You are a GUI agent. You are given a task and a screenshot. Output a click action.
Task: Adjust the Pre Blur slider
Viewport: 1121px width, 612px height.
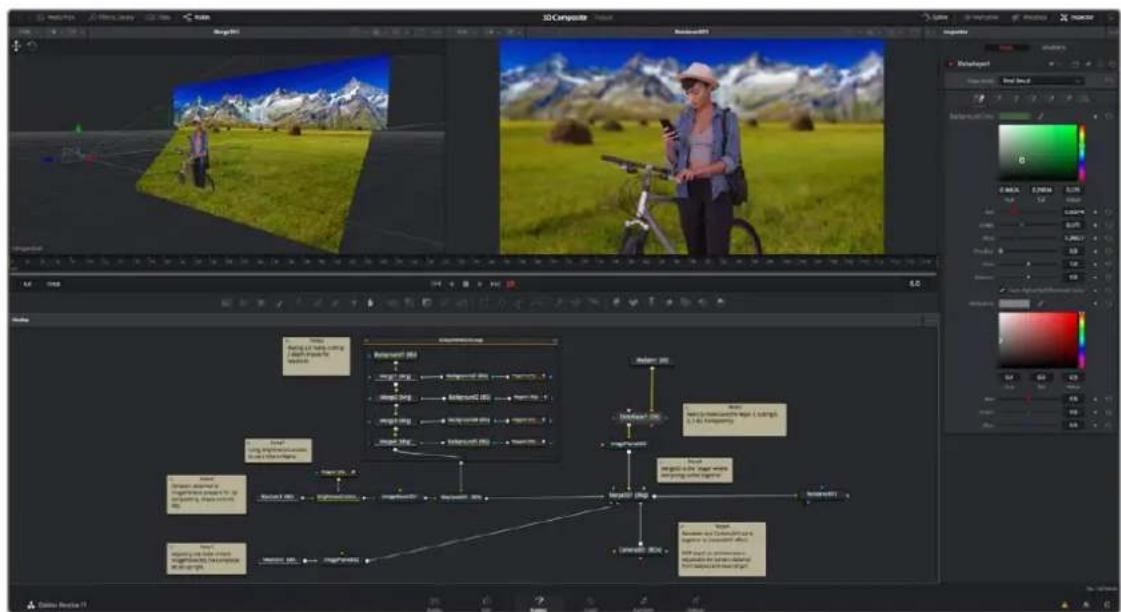[1029, 251]
